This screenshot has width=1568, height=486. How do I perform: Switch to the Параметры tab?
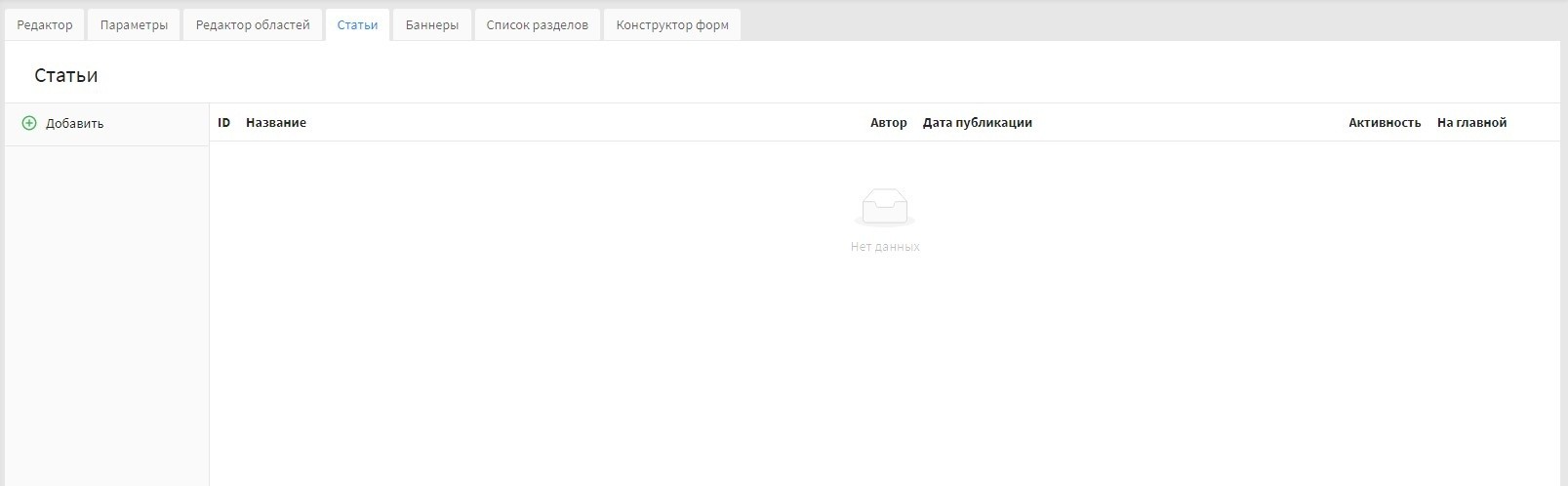[x=134, y=25]
